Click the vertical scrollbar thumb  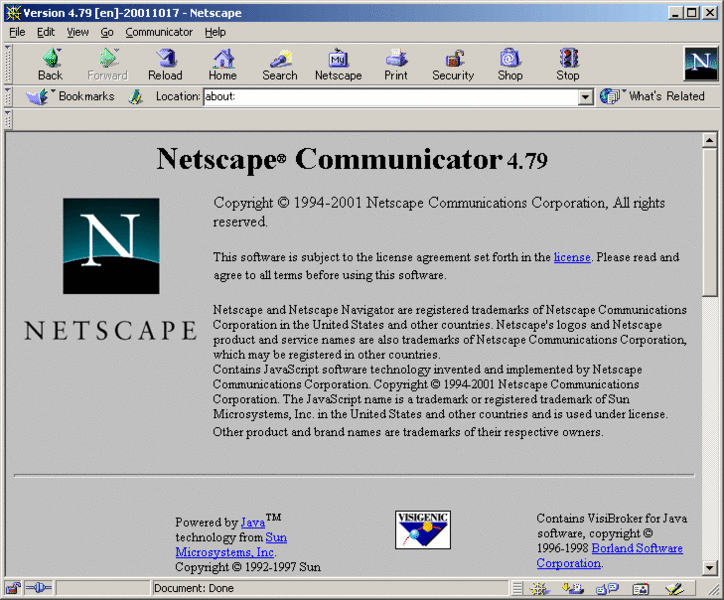pyautogui.click(x=710, y=222)
